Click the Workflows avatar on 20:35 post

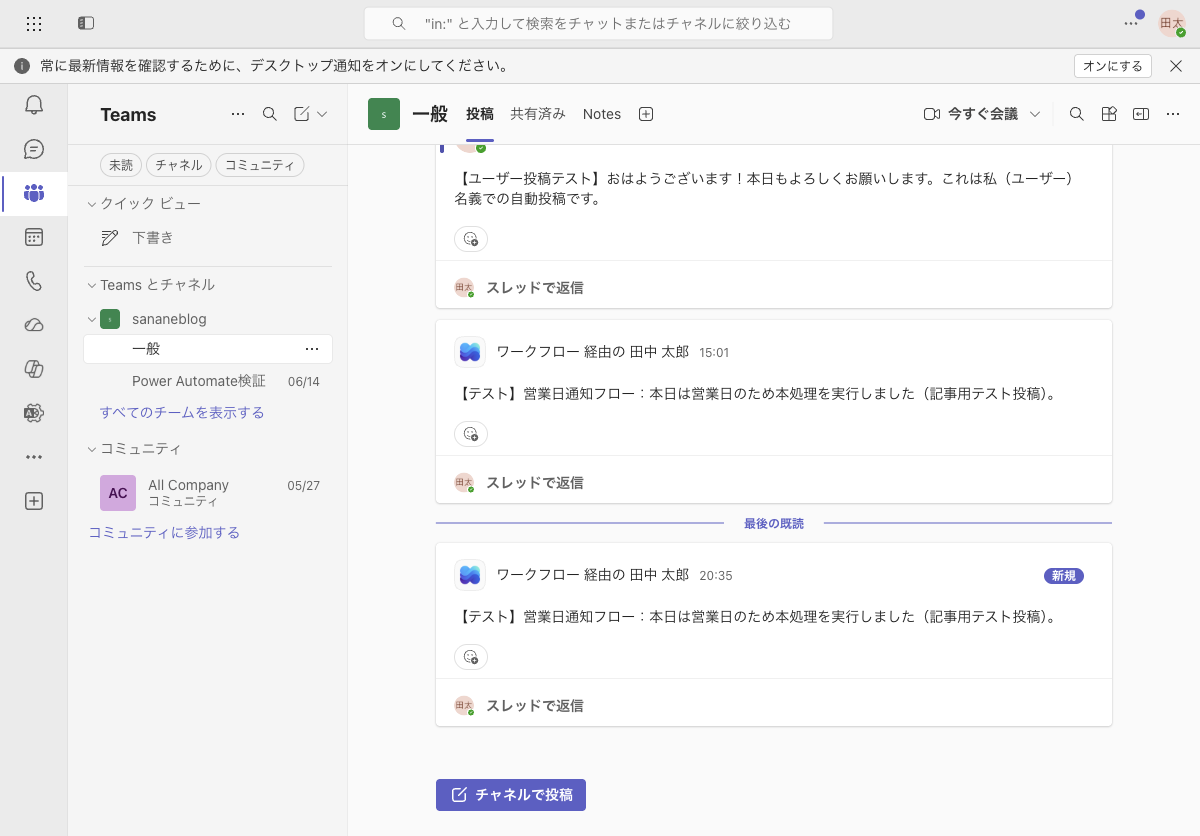click(470, 575)
